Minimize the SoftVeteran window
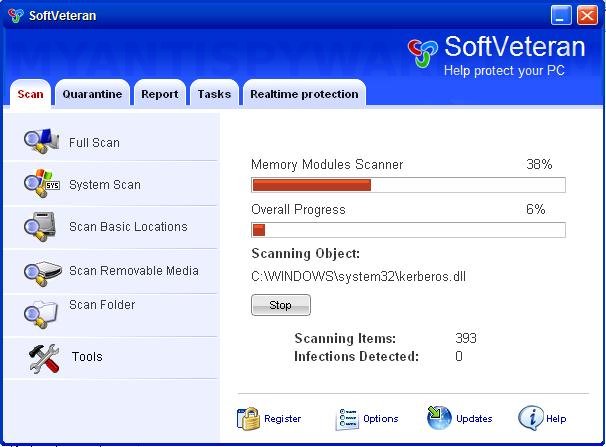This screenshot has width=606, height=447. [x=561, y=16]
